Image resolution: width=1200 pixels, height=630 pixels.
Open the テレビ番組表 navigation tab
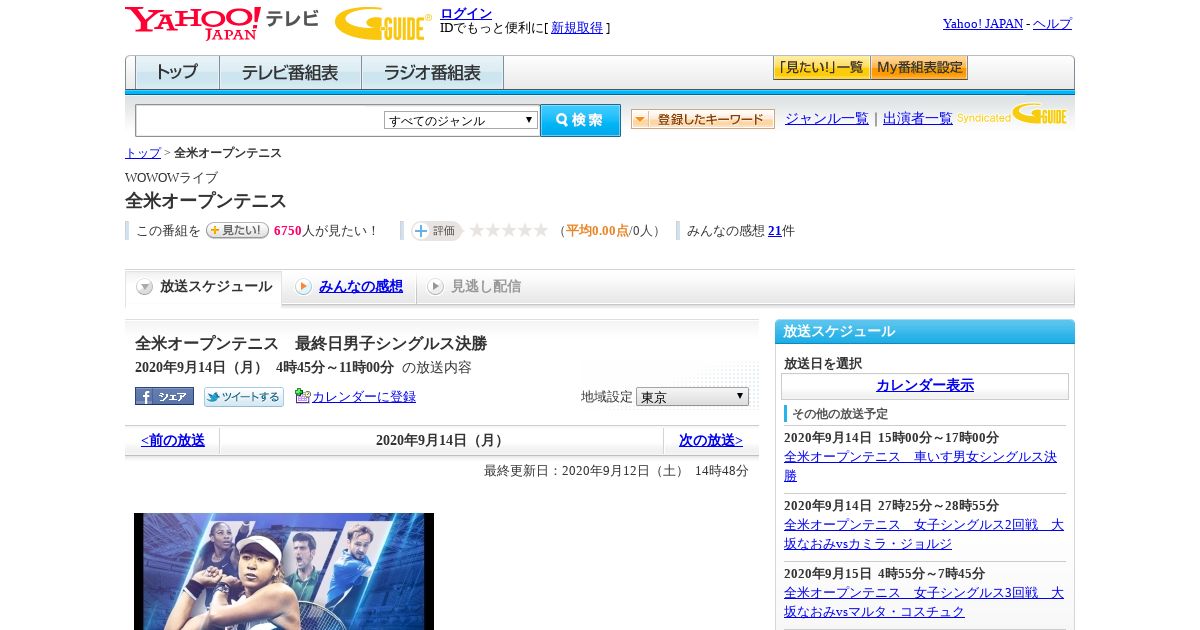point(290,73)
